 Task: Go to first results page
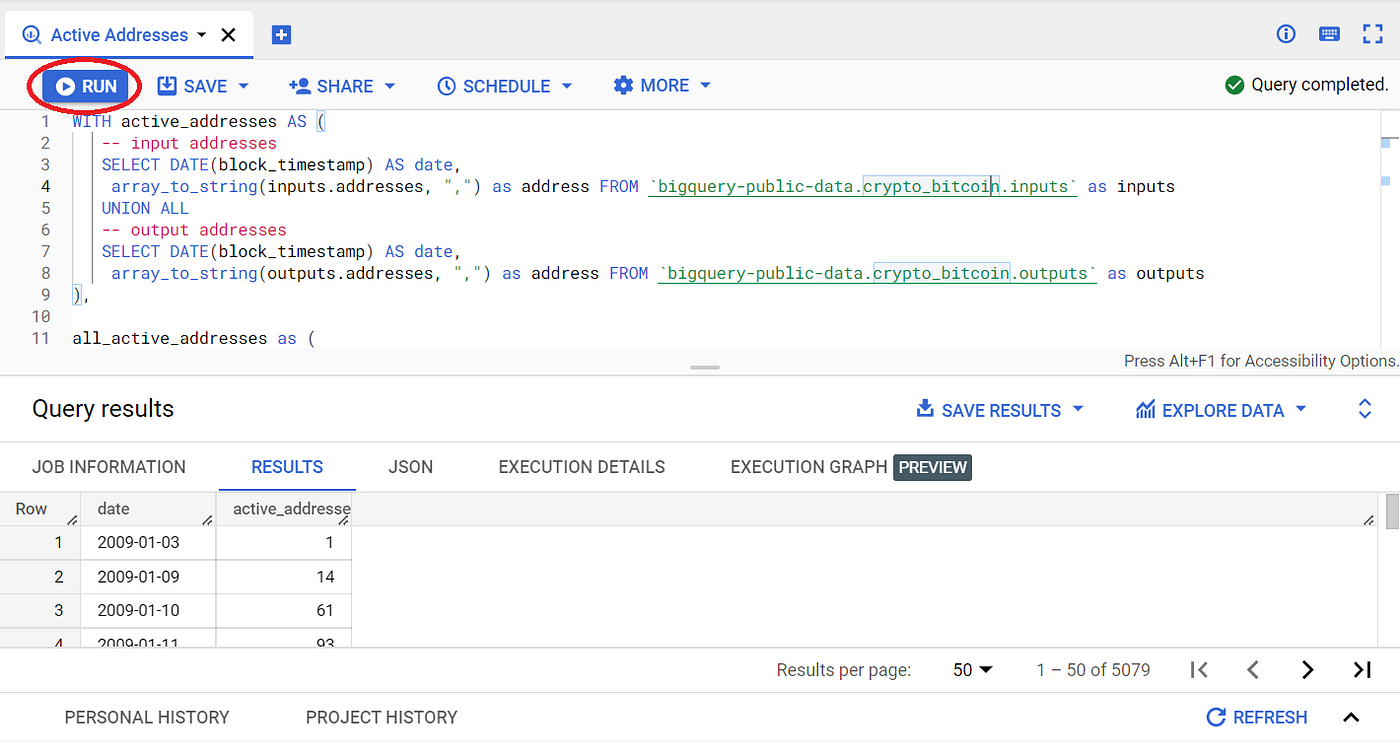[x=1200, y=670]
